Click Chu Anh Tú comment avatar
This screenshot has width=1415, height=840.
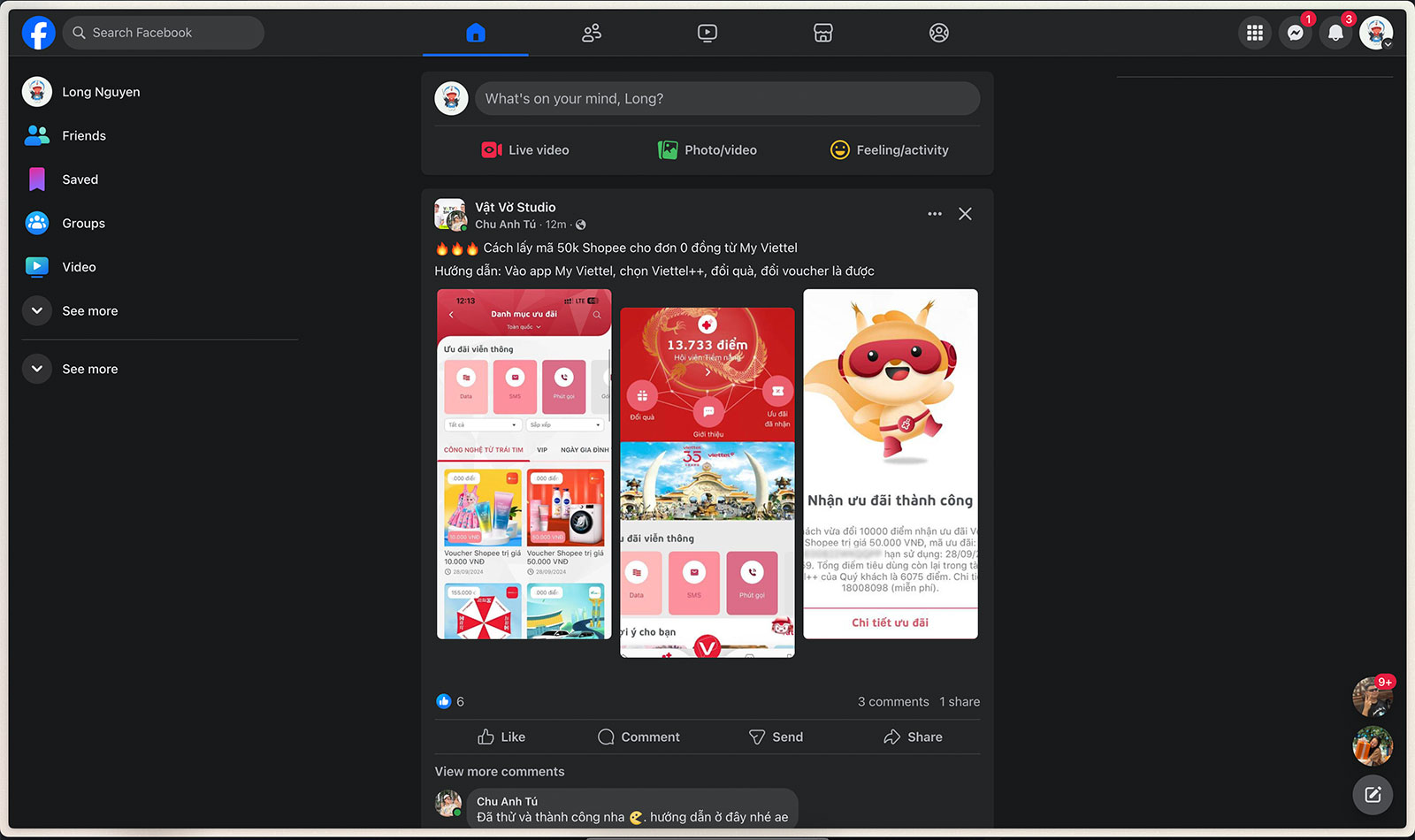pos(448,804)
